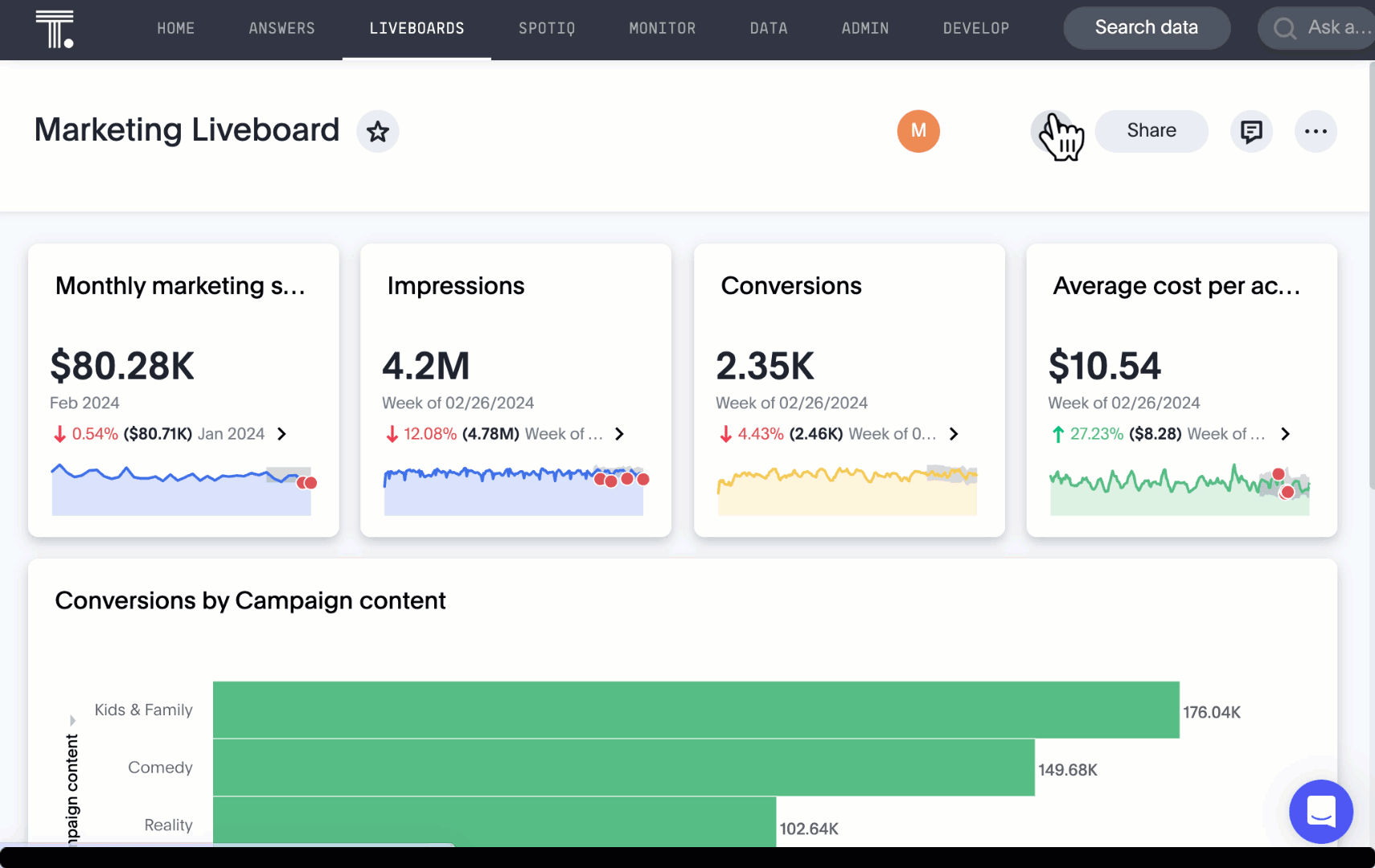
Task: Open the three-dots more options menu
Action: pos(1315,131)
